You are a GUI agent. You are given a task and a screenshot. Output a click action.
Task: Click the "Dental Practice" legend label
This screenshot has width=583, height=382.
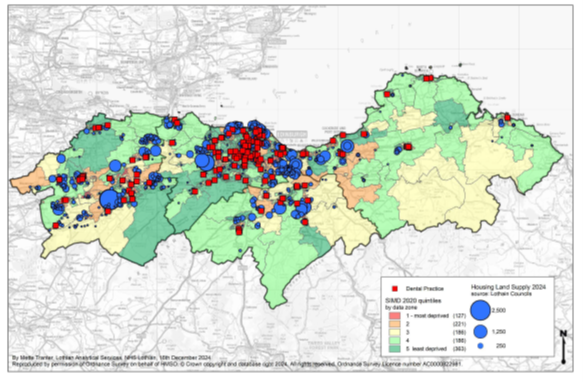pos(425,289)
